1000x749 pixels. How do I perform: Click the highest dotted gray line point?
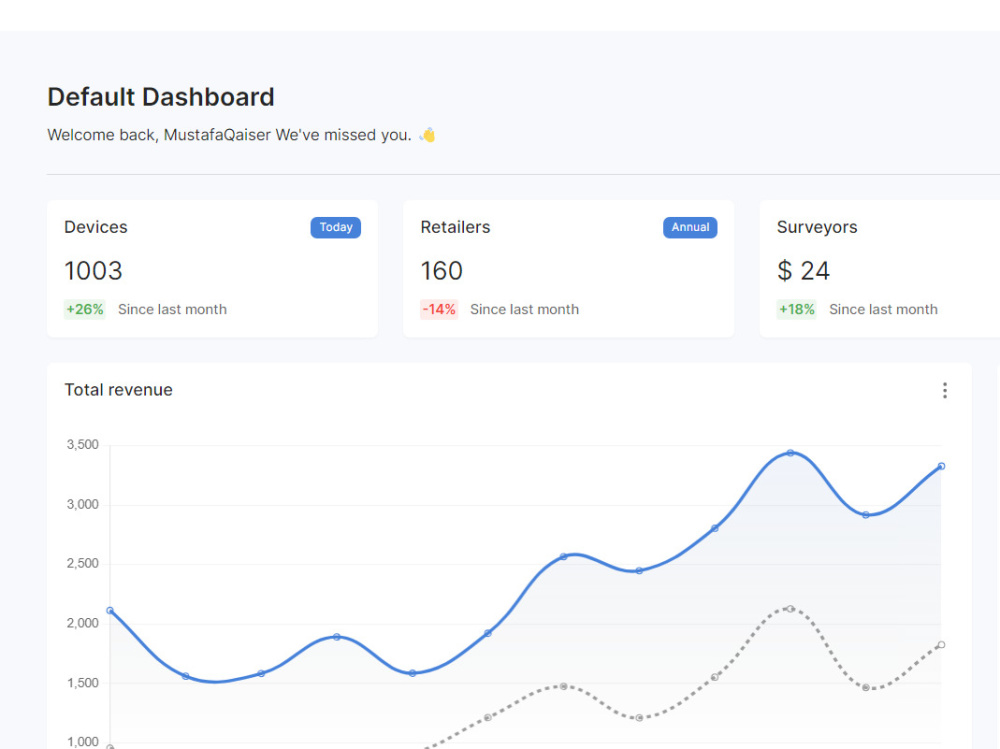pyautogui.click(x=790, y=609)
